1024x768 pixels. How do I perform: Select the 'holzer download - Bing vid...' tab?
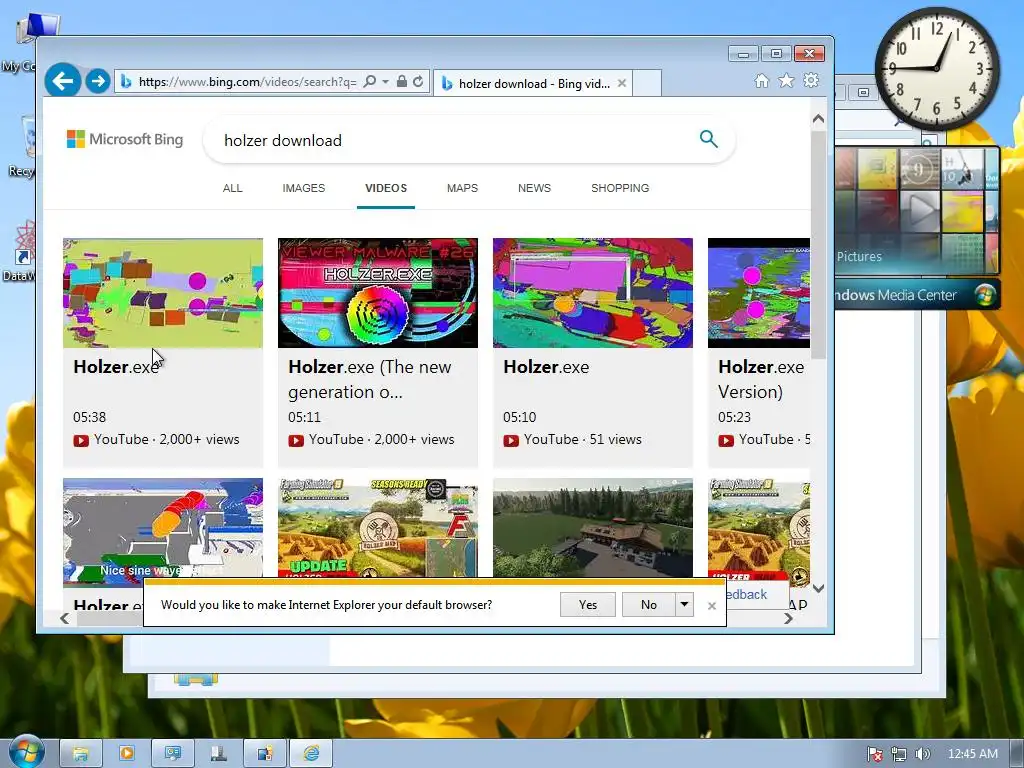click(533, 83)
